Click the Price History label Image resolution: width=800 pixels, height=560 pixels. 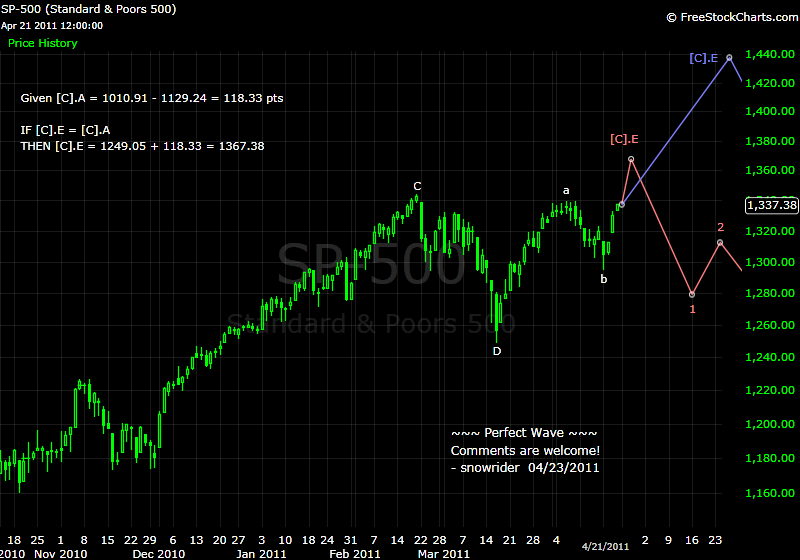(x=43, y=43)
